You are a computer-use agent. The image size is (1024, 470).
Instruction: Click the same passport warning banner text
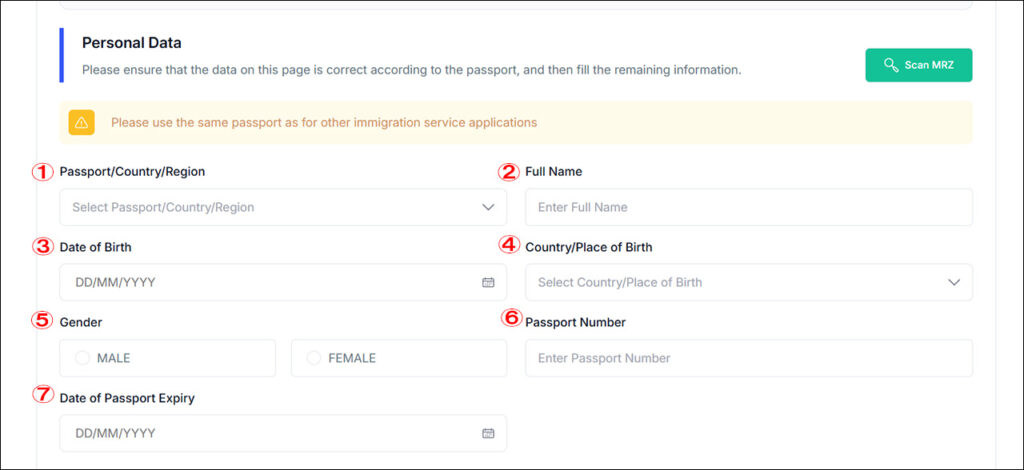click(324, 122)
